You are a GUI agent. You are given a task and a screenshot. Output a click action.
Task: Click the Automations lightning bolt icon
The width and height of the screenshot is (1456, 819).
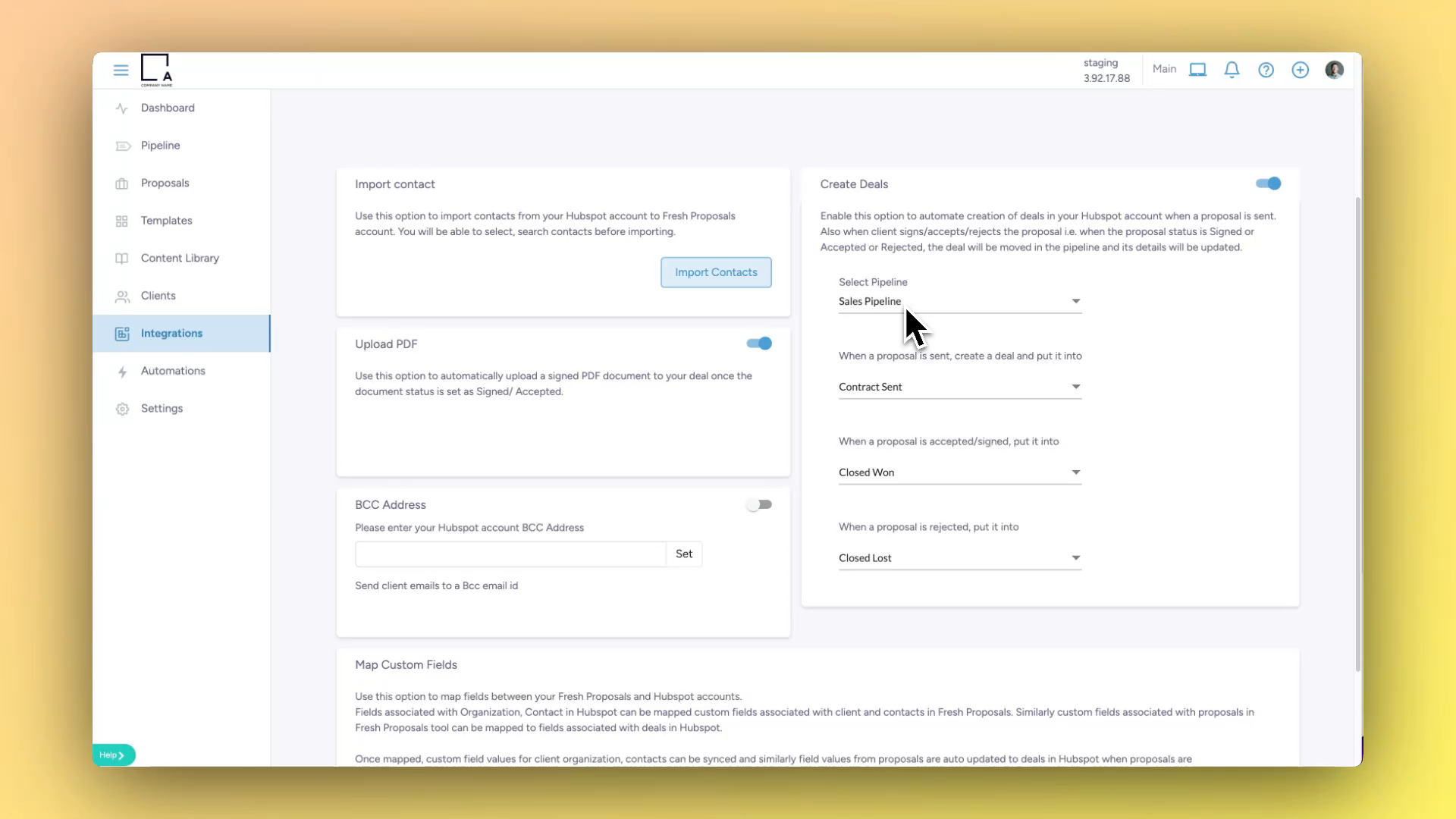tap(122, 372)
